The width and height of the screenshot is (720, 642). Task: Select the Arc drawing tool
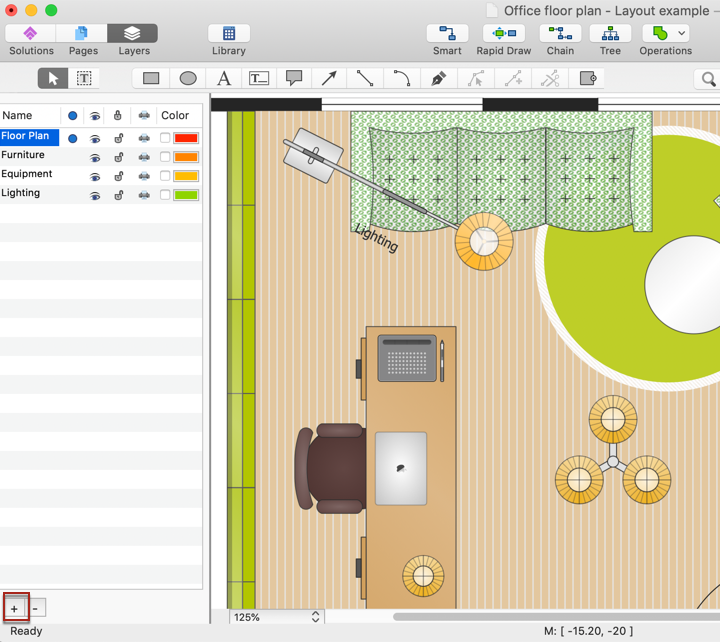[402, 78]
